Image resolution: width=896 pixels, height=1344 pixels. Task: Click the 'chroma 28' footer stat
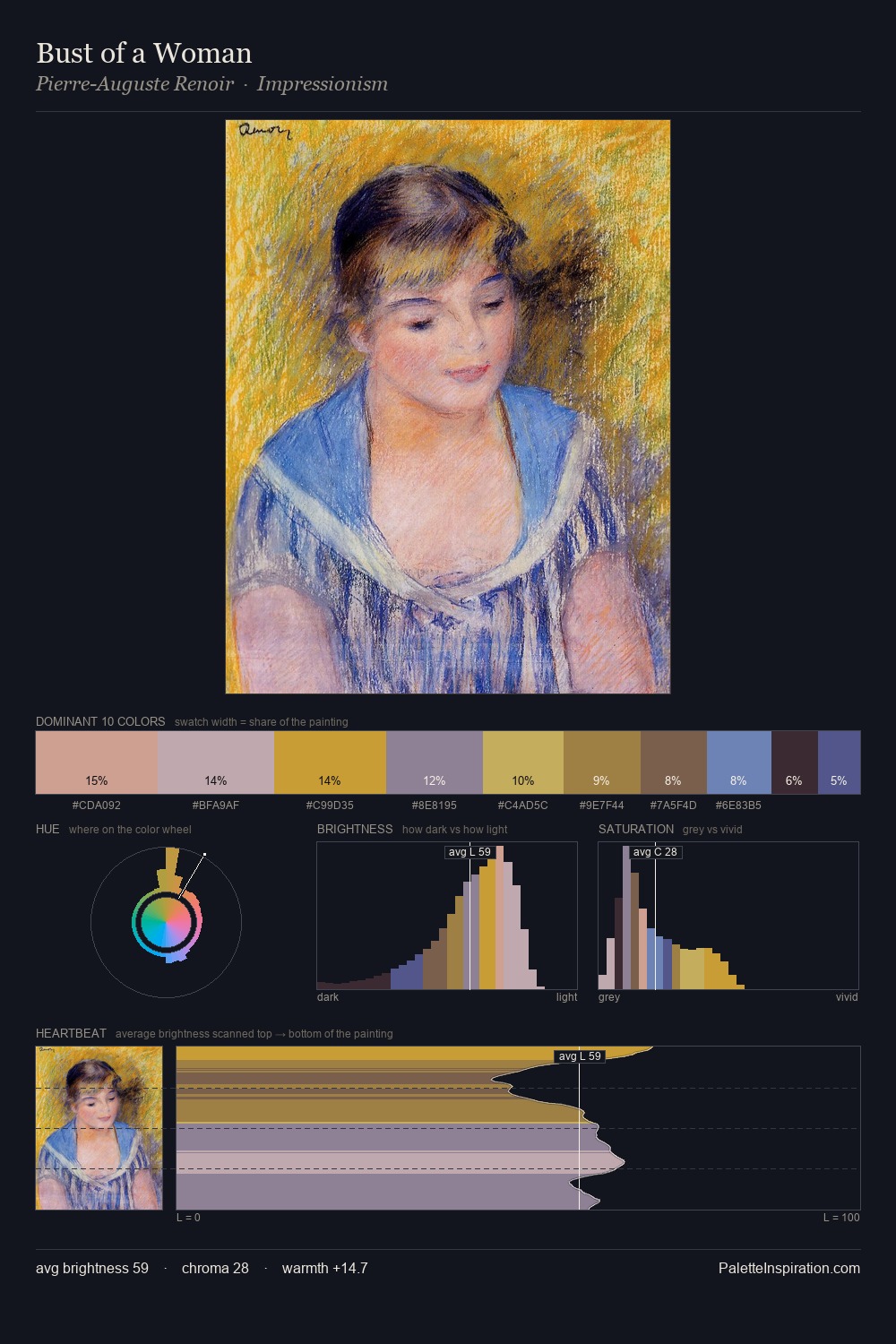click(x=215, y=1269)
